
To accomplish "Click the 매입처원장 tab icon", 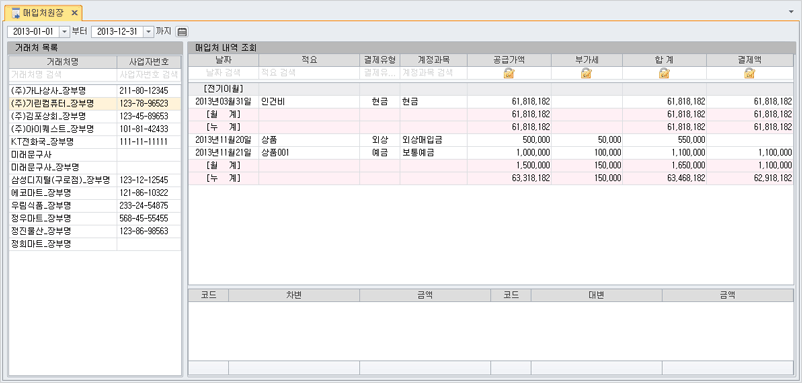I will 16,12.
